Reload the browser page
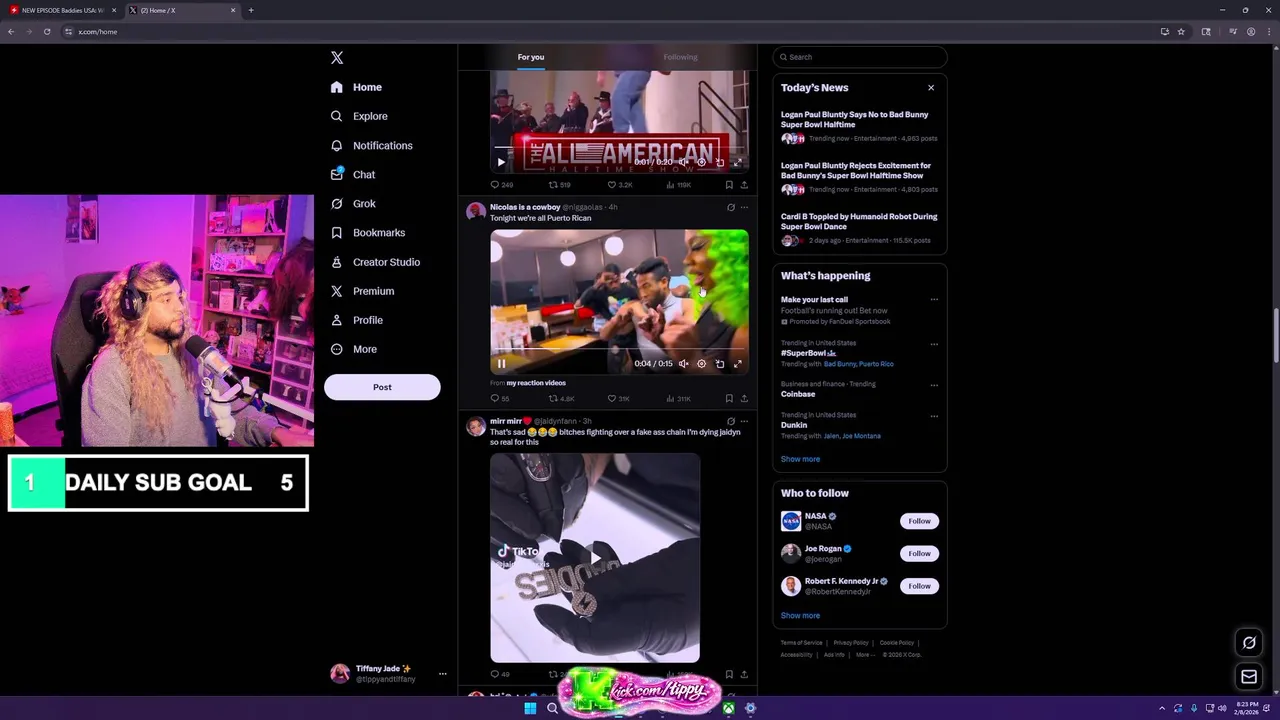The image size is (1280, 720). (x=47, y=32)
